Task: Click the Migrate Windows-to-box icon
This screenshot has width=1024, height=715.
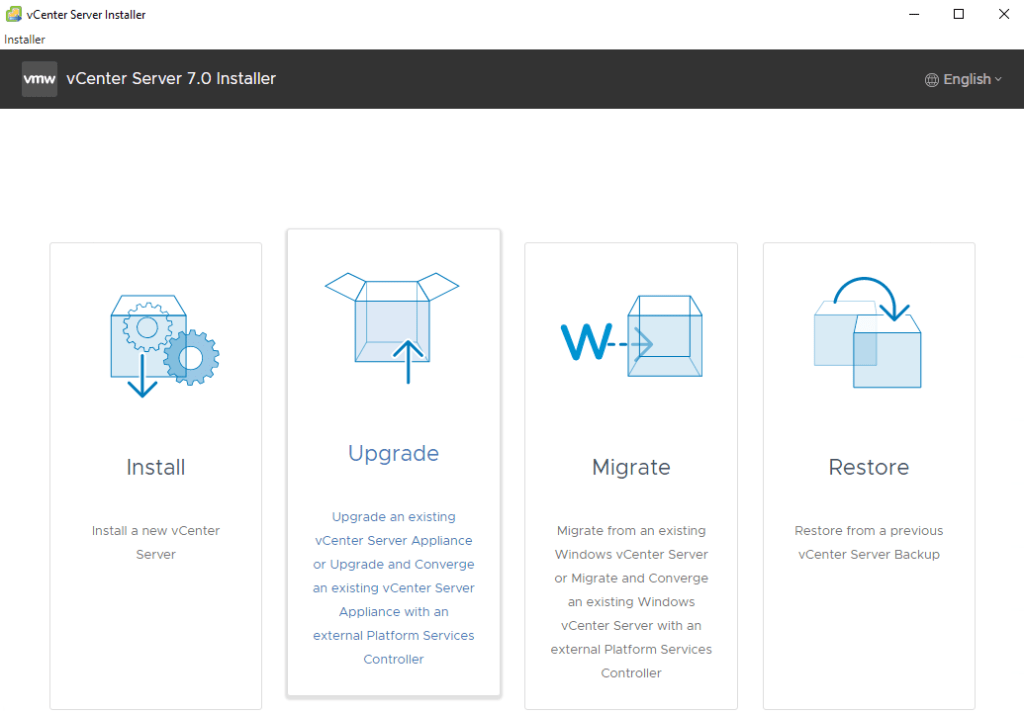Action: tap(631, 337)
